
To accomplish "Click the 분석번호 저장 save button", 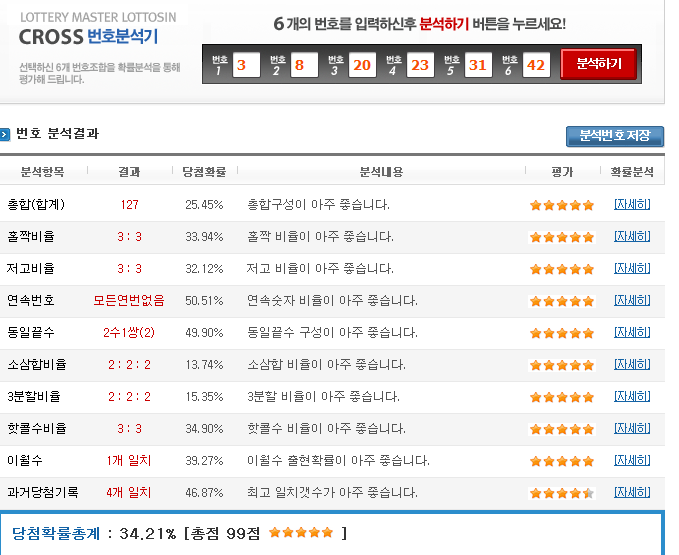I will (x=614, y=136).
